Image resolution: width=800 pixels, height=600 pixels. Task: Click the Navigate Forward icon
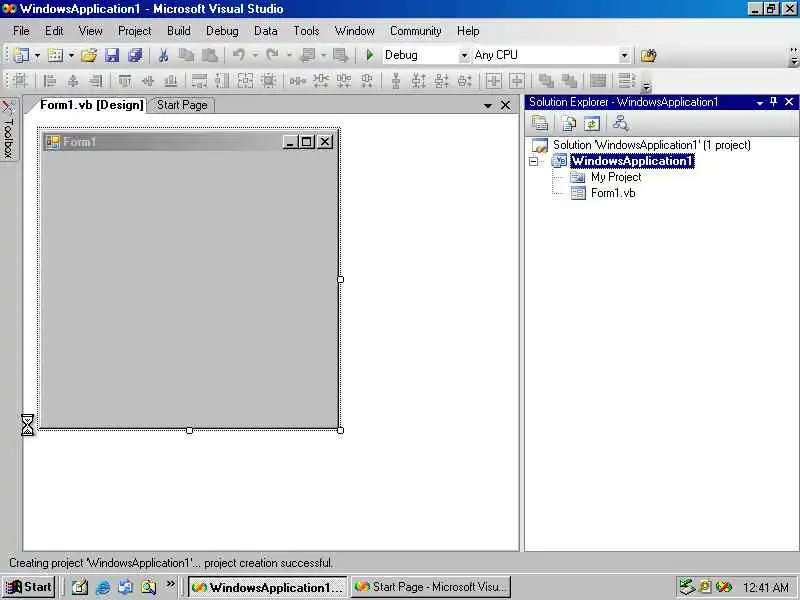340,55
